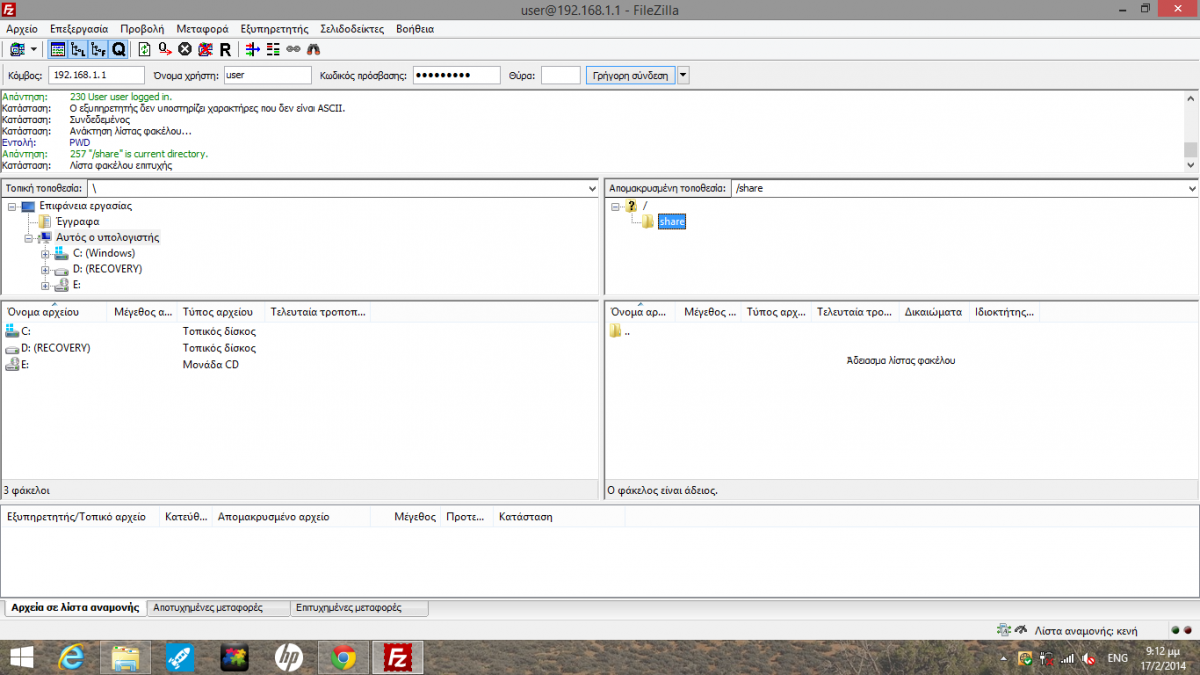Sort remote files by Ιδιοκτήτης column

[x=1004, y=312]
